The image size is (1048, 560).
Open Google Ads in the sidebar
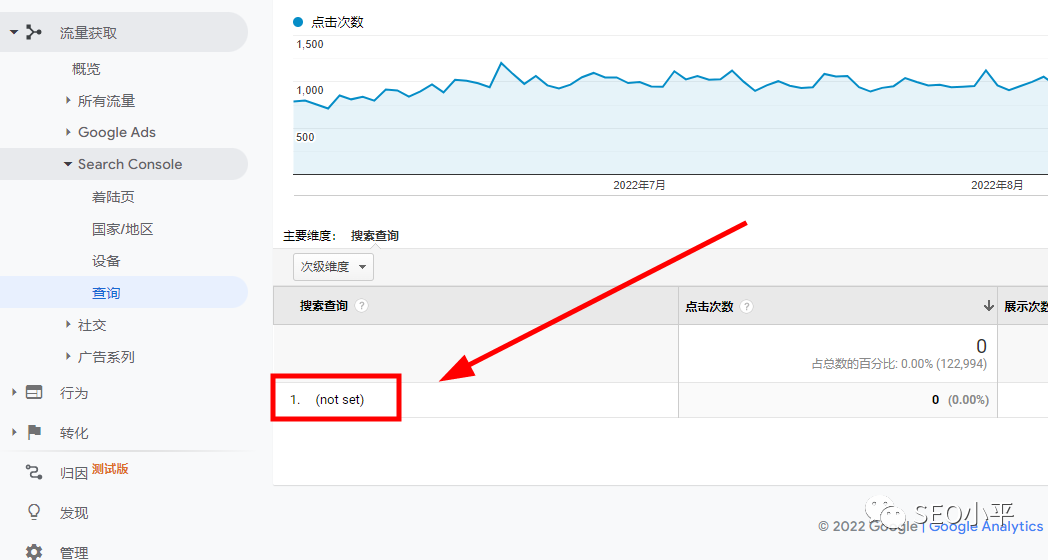click(x=117, y=132)
